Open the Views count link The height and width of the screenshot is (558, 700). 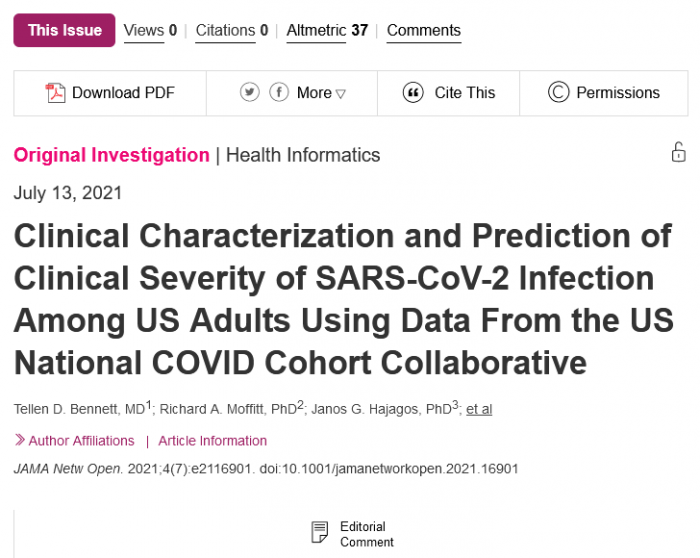click(x=150, y=30)
